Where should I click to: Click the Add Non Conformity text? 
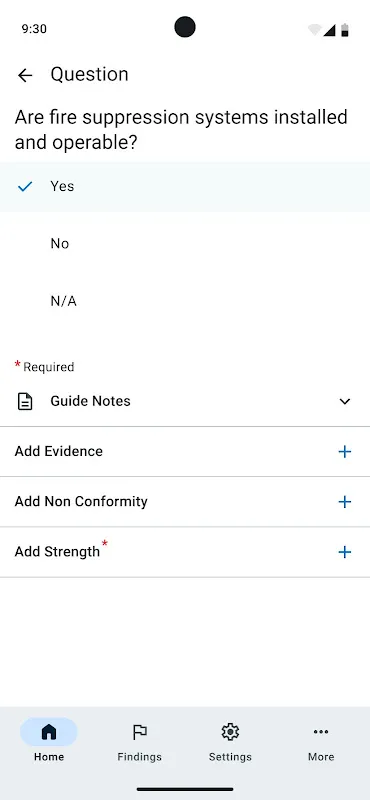[81, 501]
